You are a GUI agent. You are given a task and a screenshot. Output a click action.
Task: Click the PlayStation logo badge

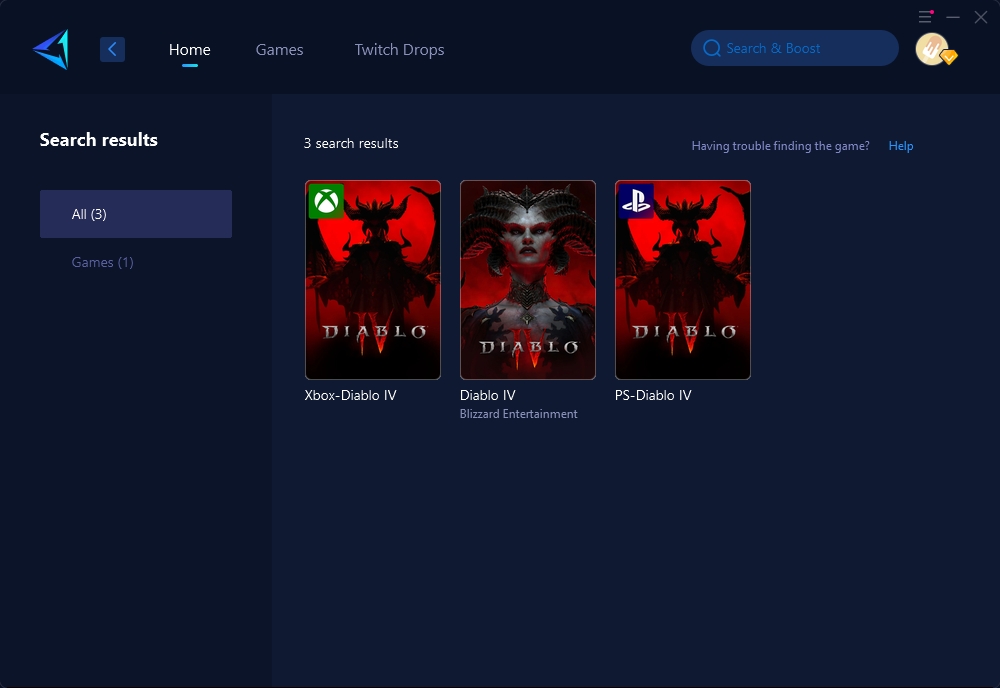[636, 201]
